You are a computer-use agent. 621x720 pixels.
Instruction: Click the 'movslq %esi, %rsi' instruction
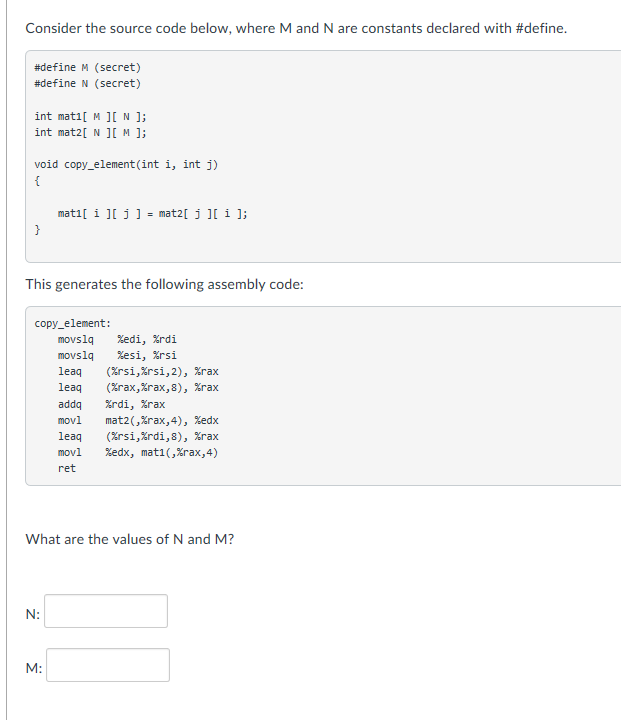tap(117, 356)
